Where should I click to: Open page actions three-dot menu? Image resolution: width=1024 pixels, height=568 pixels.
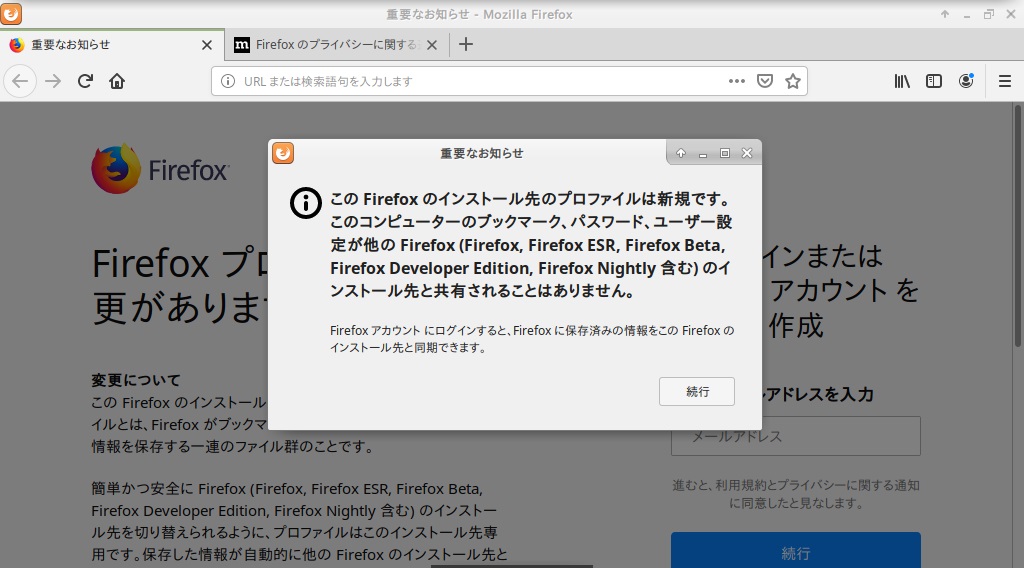[737, 81]
